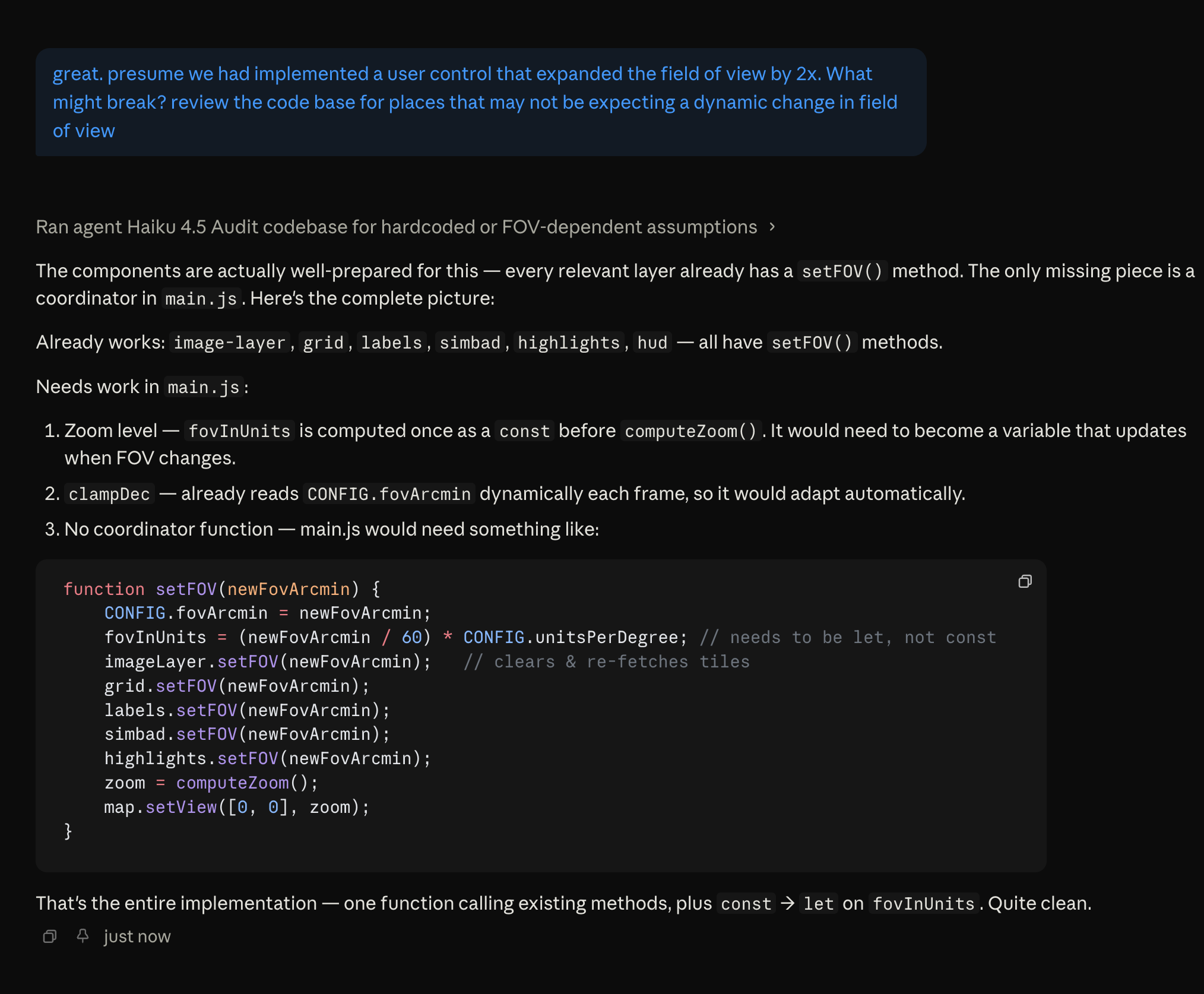Click 'CONFIG.fovArcmin' inline code in item 2
1204x994 pixels.
tap(389, 494)
